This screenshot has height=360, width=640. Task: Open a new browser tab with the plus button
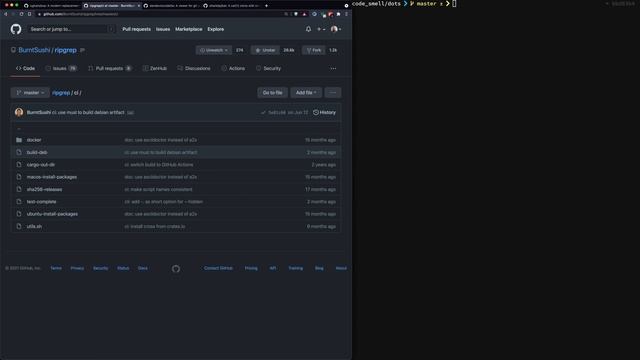[267, 6]
